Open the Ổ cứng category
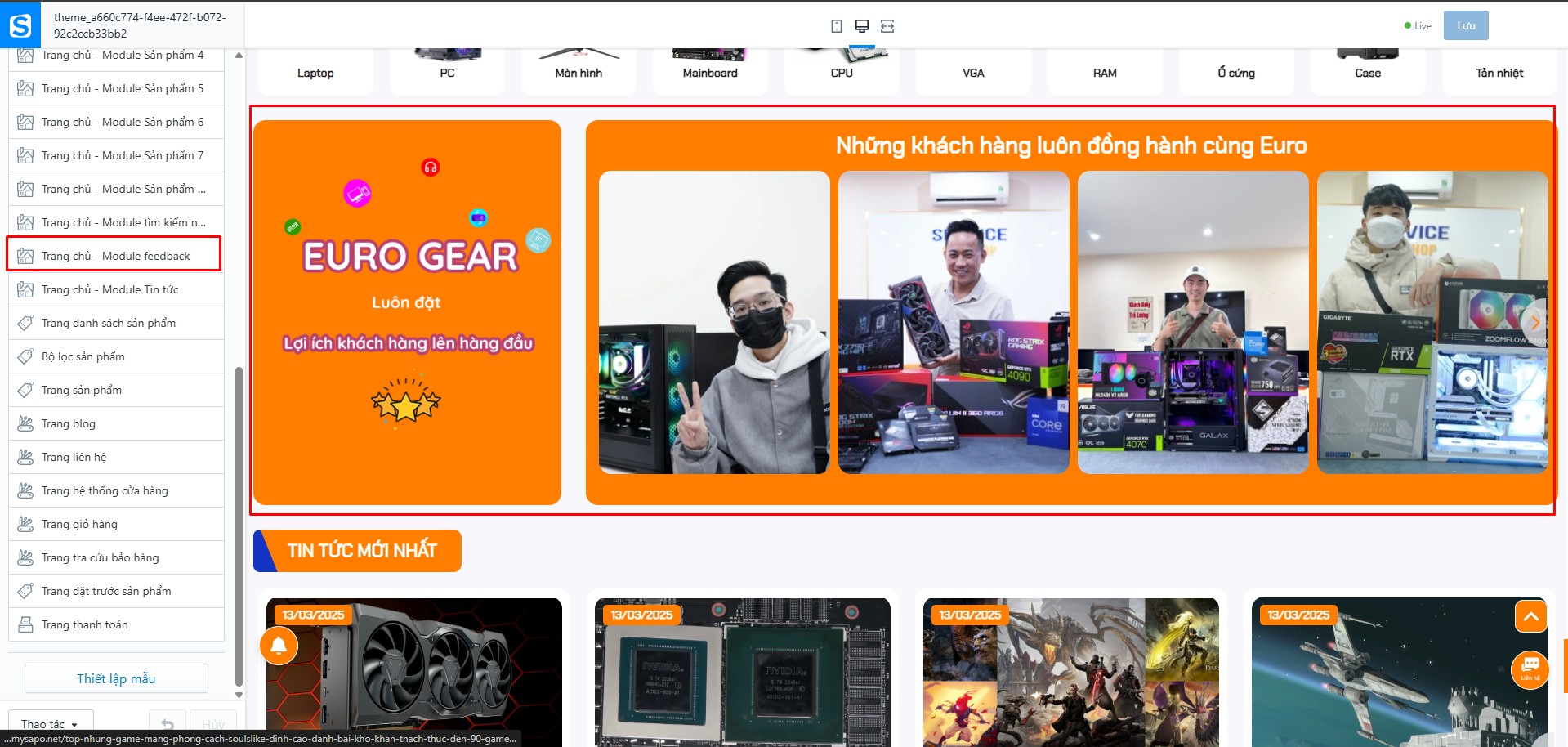 pyautogui.click(x=1236, y=72)
